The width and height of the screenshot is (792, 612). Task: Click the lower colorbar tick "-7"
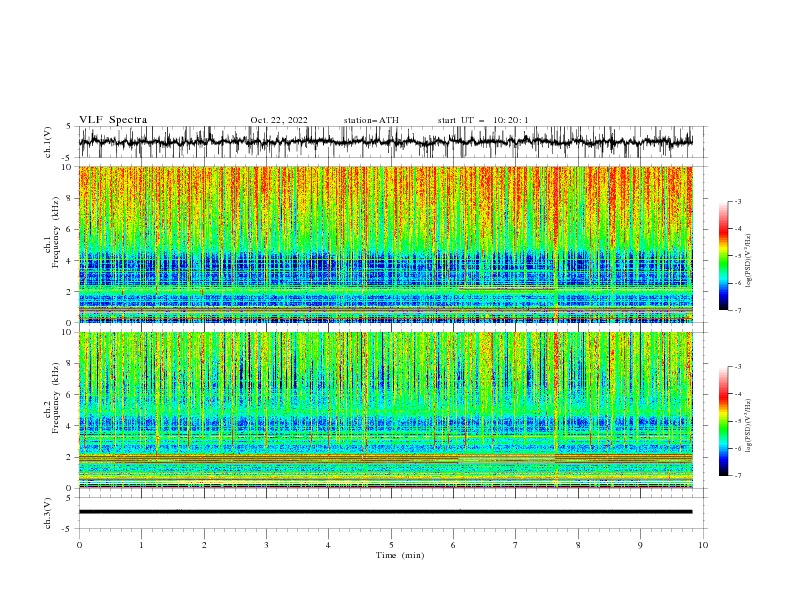(x=737, y=475)
